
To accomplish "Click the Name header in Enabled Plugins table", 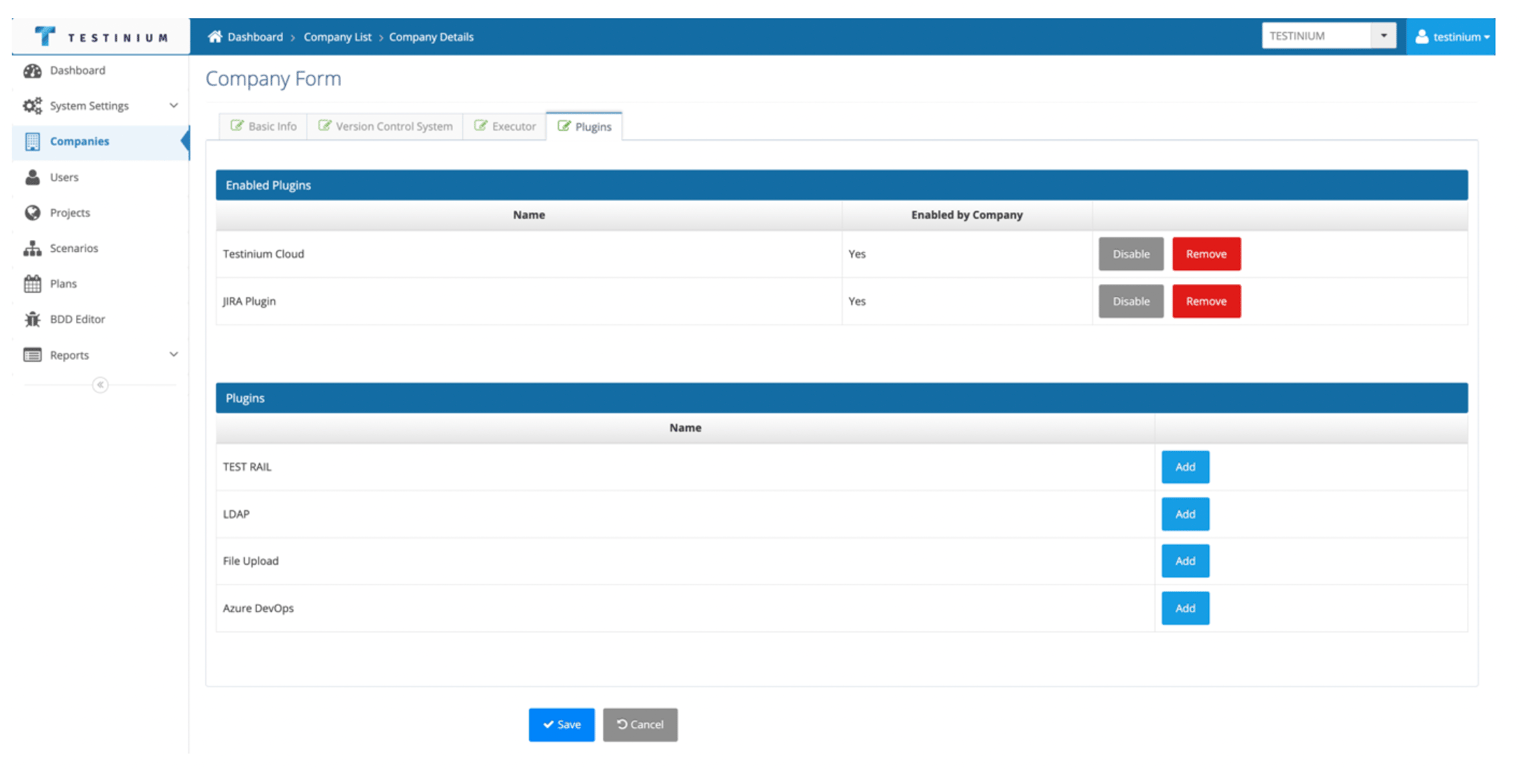I will 529,215.
